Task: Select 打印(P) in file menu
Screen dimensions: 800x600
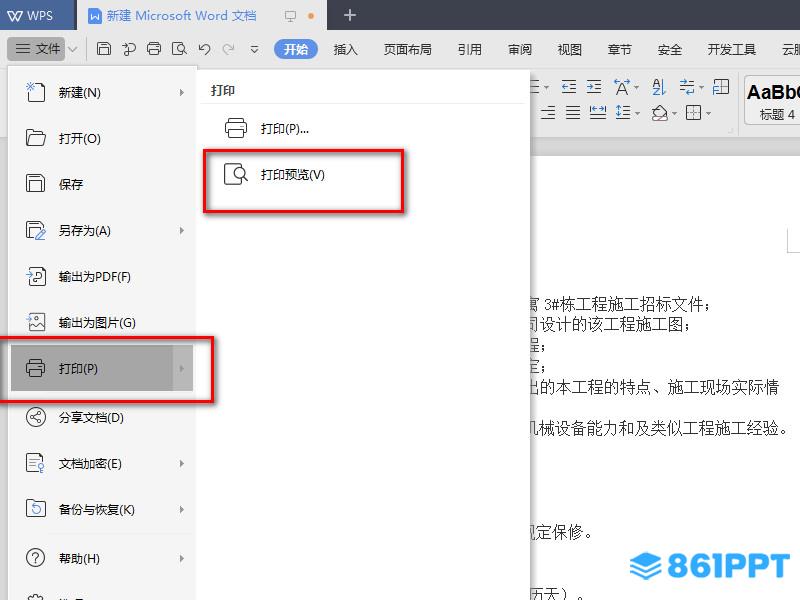Action: [x=102, y=368]
